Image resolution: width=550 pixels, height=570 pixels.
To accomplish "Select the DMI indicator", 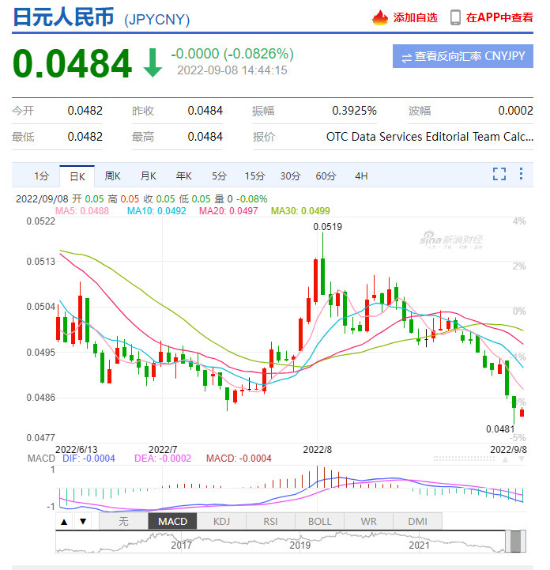I will (x=418, y=522).
